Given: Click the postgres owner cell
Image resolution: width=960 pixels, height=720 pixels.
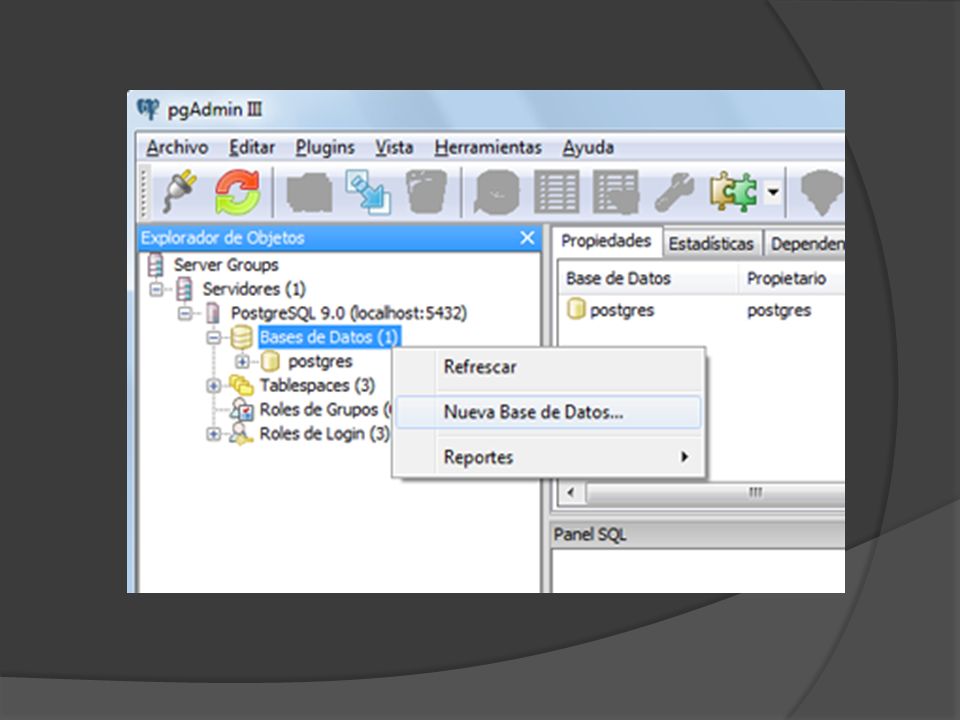Looking at the screenshot, I should pyautogui.click(x=779, y=310).
